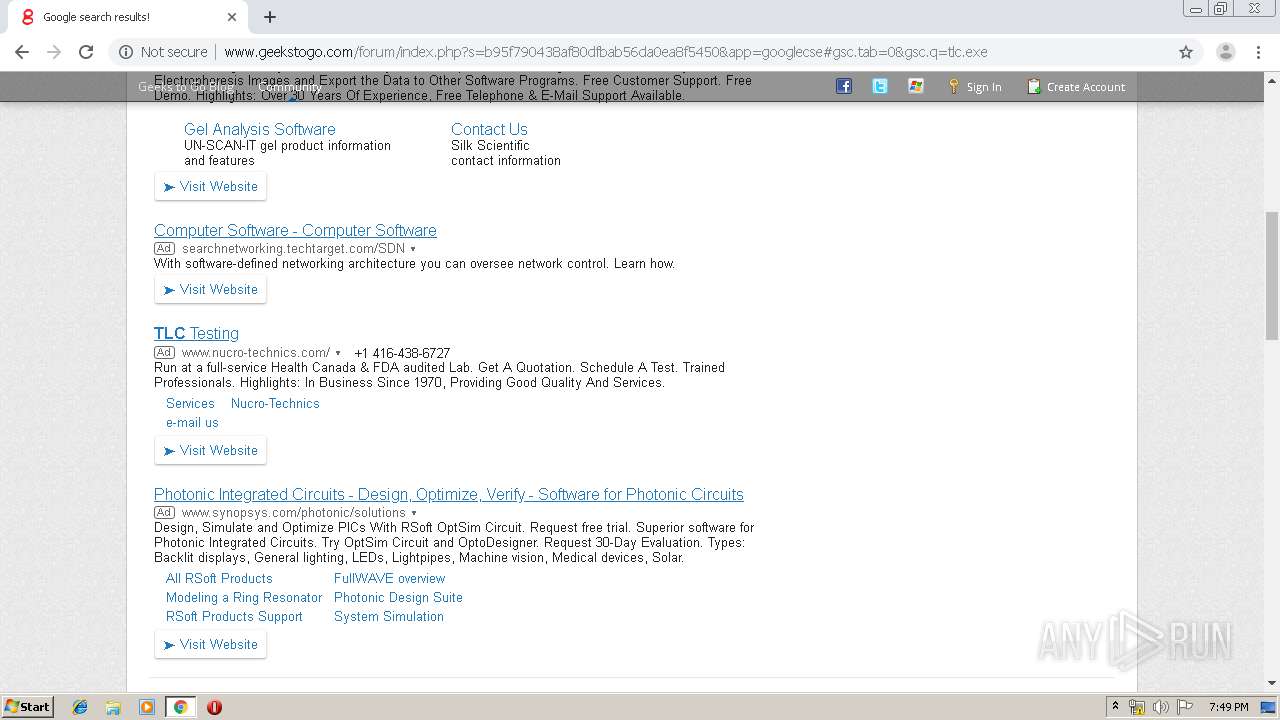Open media player taskbar icon
The width and height of the screenshot is (1280, 720).
147,707
